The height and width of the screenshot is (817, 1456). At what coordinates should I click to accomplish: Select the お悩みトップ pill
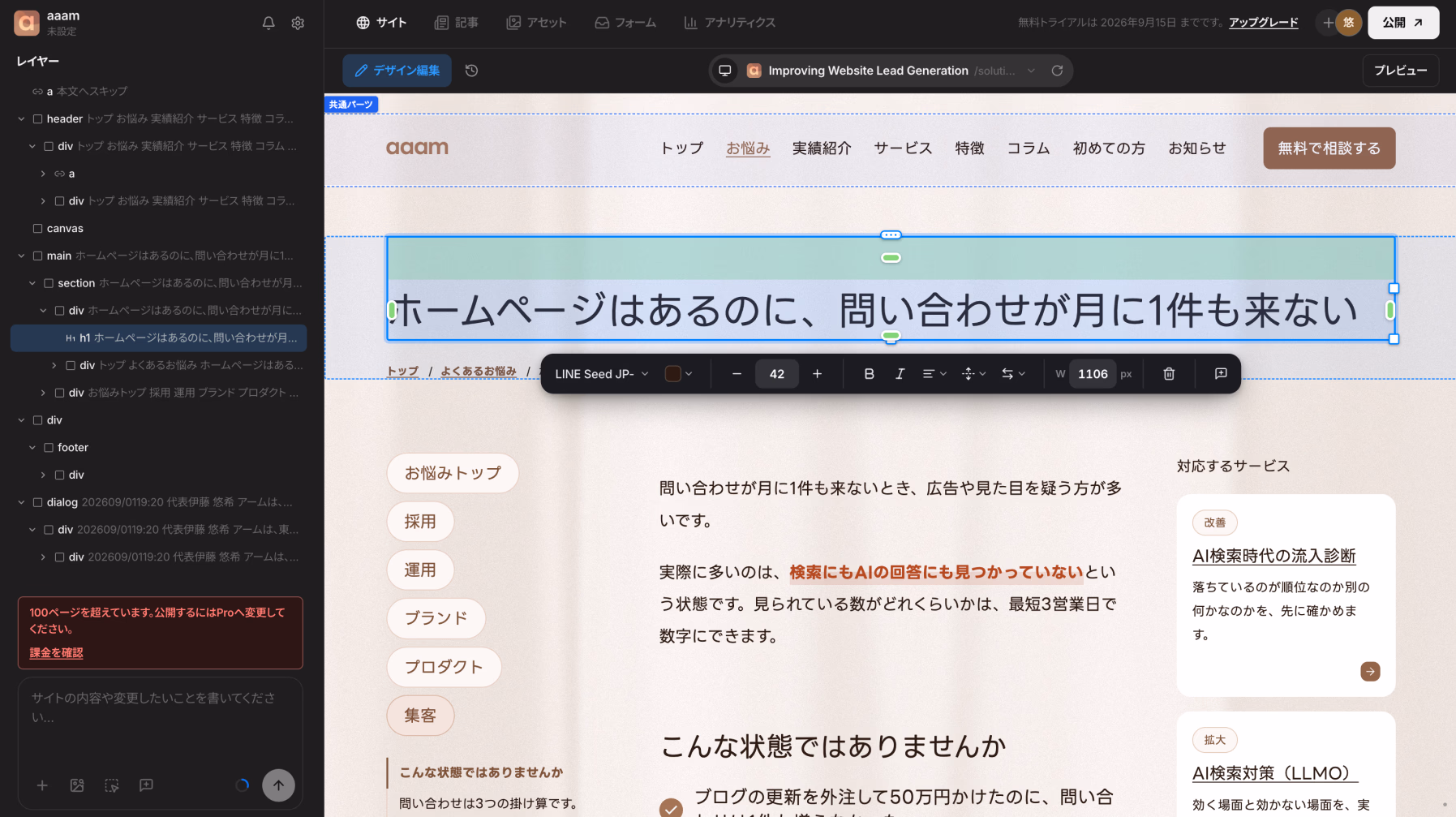click(453, 473)
